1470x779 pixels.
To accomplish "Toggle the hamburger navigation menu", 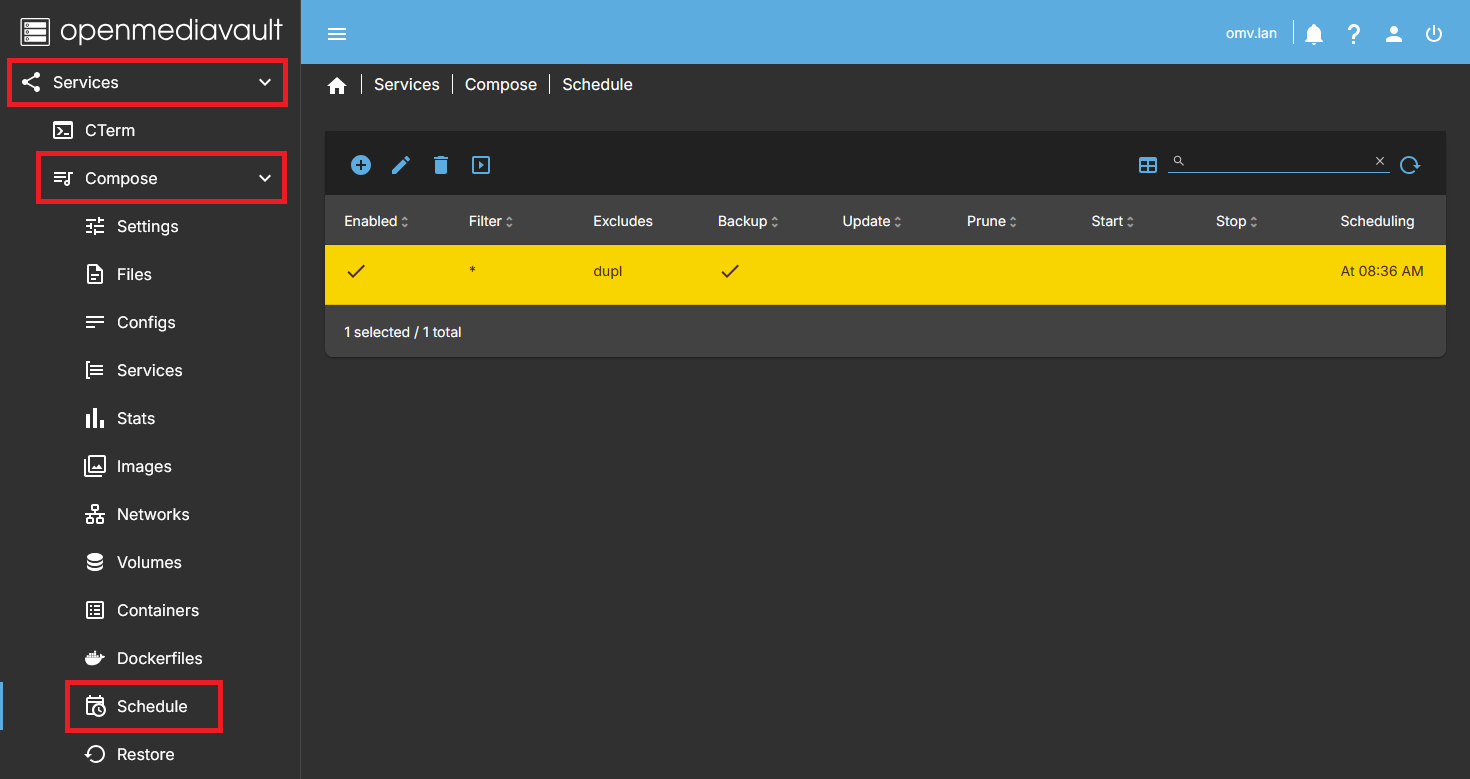I will point(337,34).
